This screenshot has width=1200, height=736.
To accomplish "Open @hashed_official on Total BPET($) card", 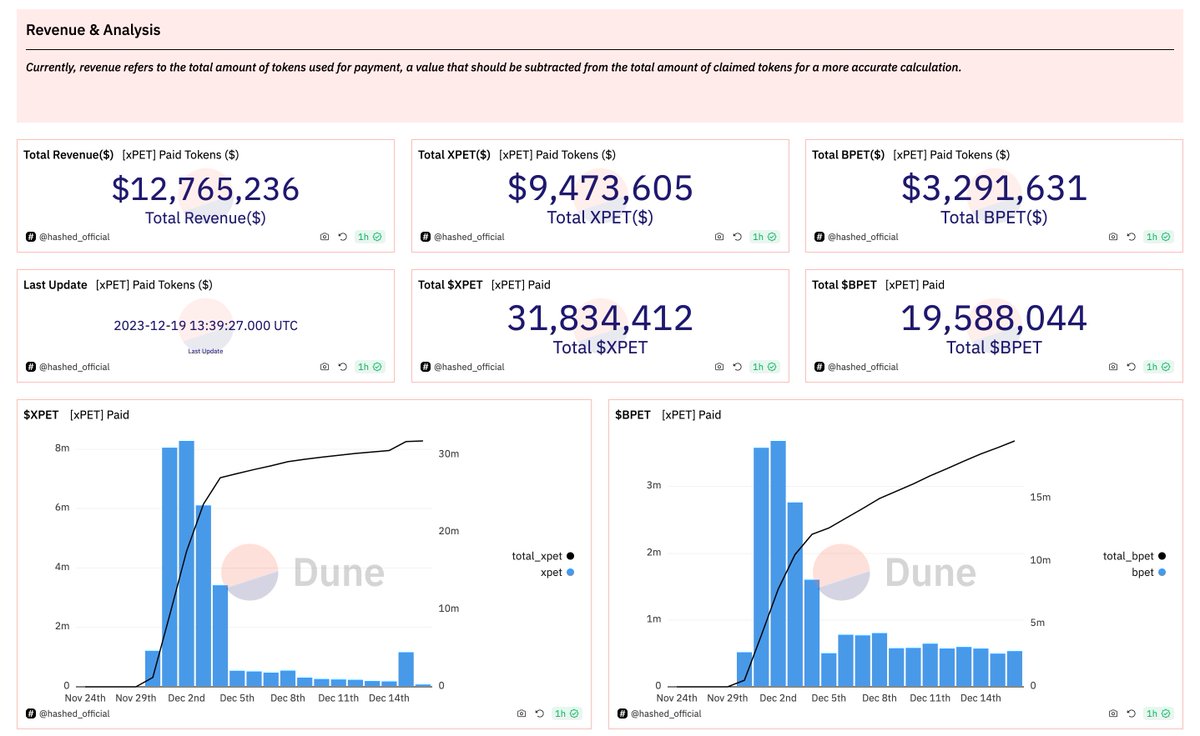I will click(x=863, y=237).
